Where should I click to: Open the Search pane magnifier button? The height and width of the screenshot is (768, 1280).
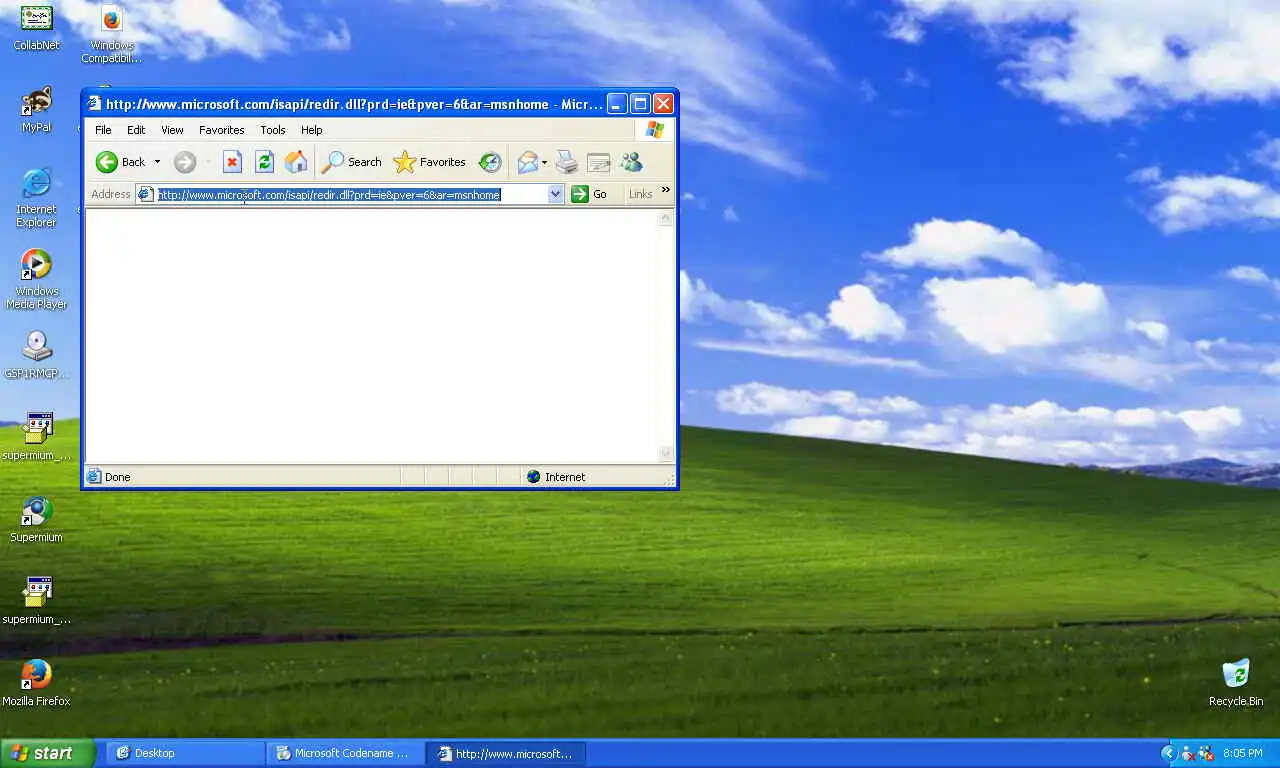coord(351,162)
